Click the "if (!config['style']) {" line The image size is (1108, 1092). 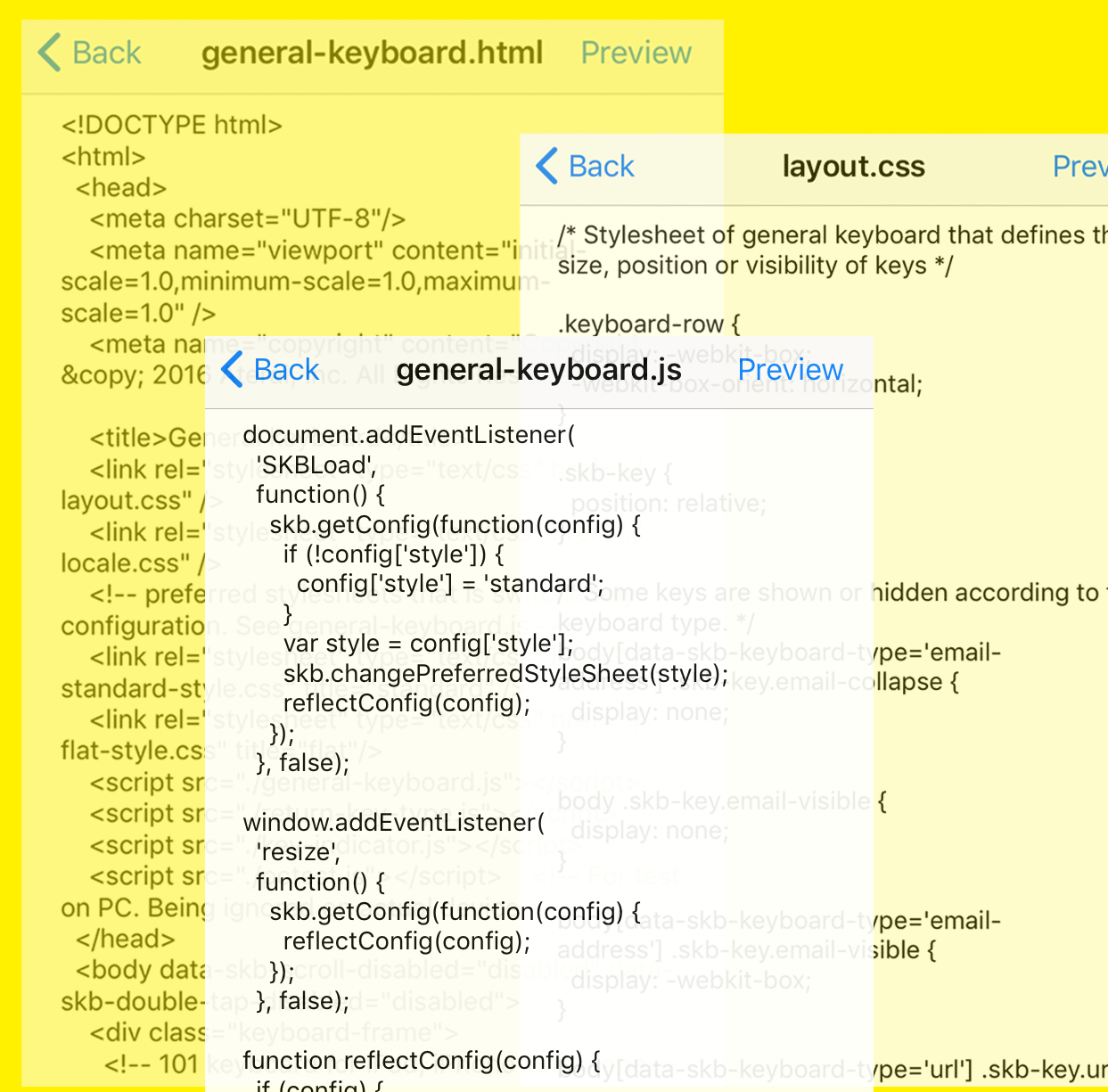pyautogui.click(x=393, y=554)
